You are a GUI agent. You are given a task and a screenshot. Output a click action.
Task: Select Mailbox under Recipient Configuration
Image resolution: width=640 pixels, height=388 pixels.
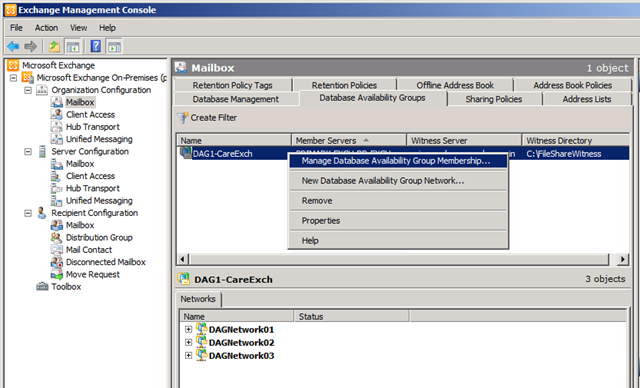point(80,225)
